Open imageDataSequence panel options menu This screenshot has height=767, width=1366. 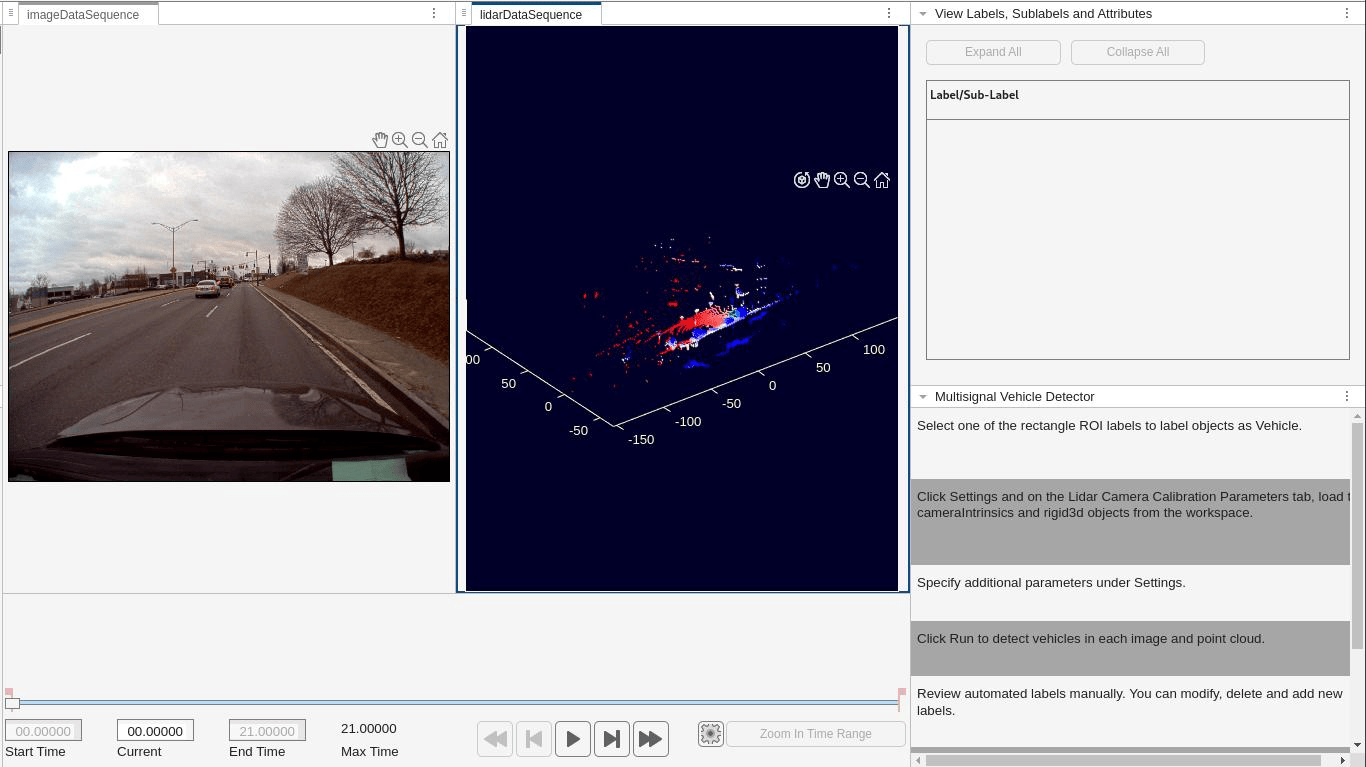434,14
